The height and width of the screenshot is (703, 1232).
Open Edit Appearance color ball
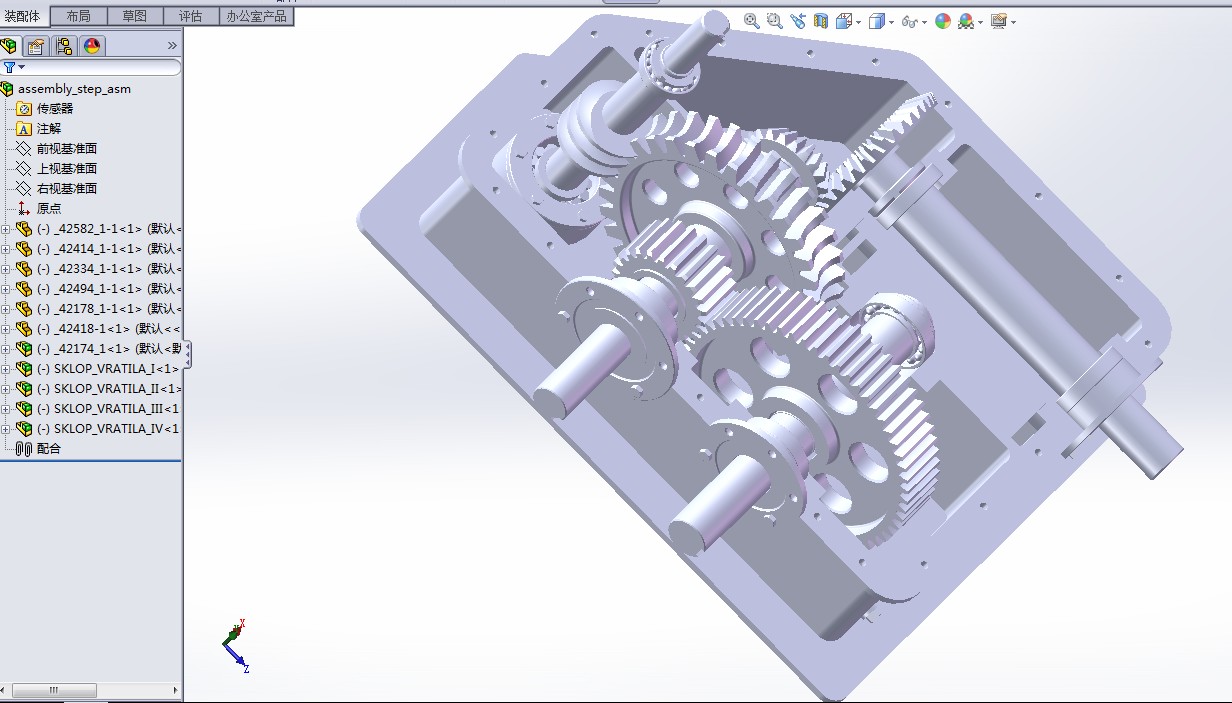pos(942,21)
